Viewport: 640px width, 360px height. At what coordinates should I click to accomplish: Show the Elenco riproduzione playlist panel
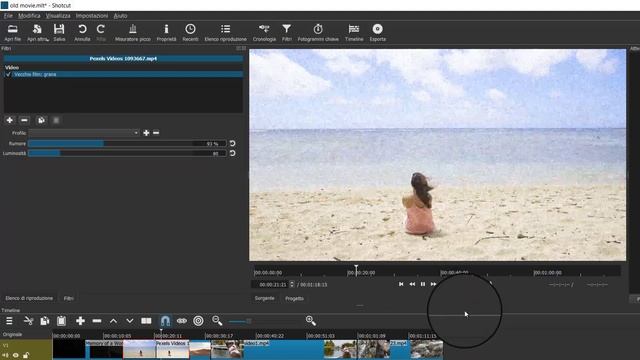click(225, 33)
